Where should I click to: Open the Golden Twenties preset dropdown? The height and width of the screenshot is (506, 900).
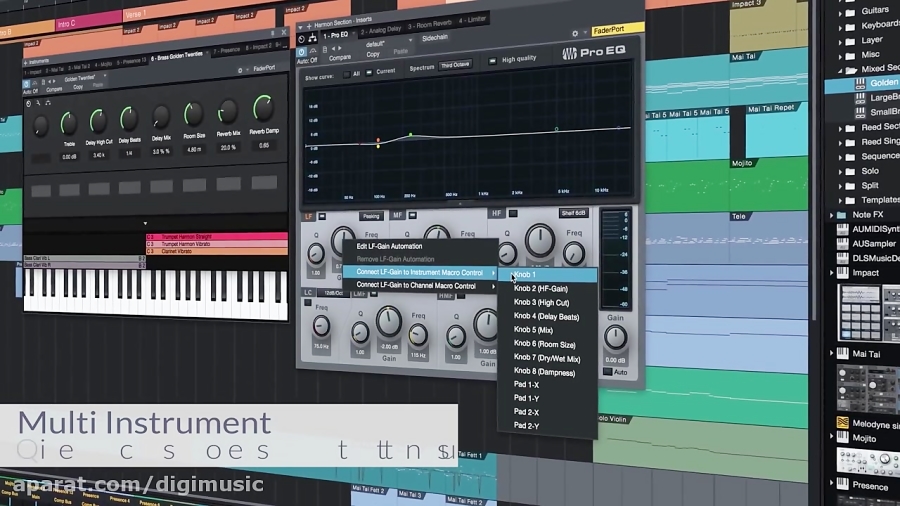[x=85, y=78]
